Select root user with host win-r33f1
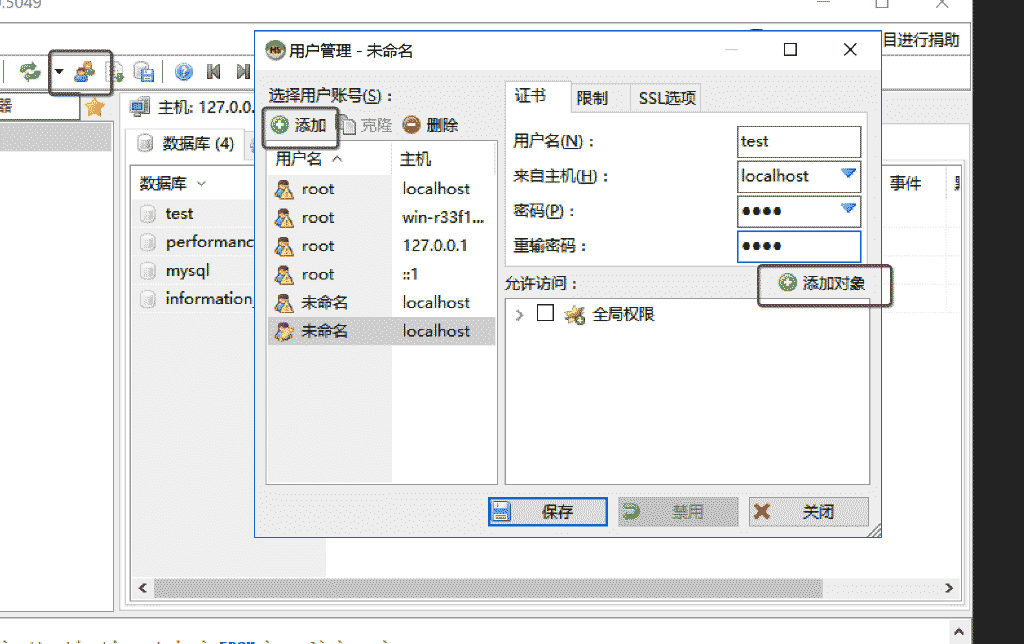Image resolution: width=1024 pixels, height=644 pixels. 381,217
